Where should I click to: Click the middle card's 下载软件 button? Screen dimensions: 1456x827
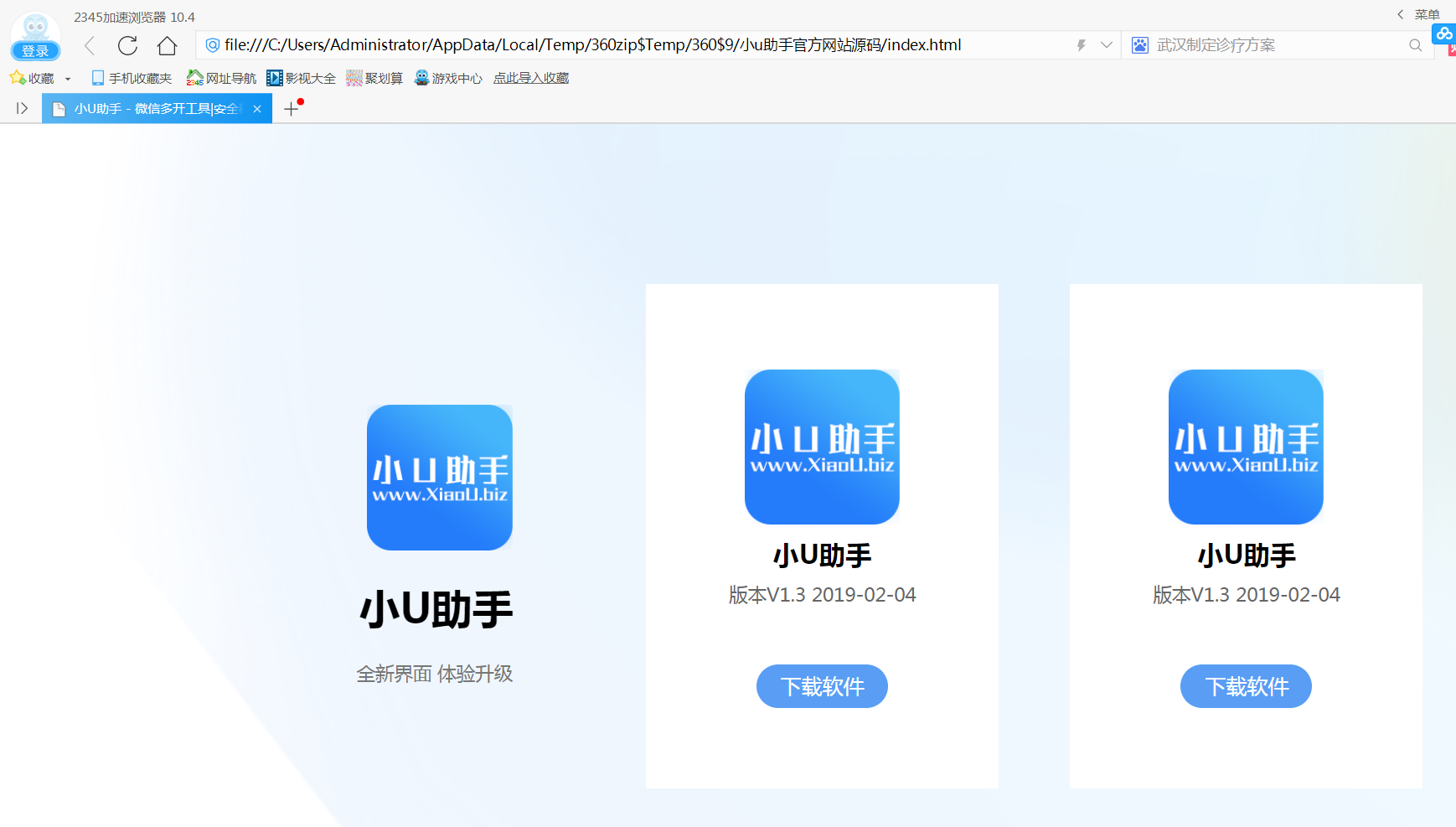[x=822, y=686]
